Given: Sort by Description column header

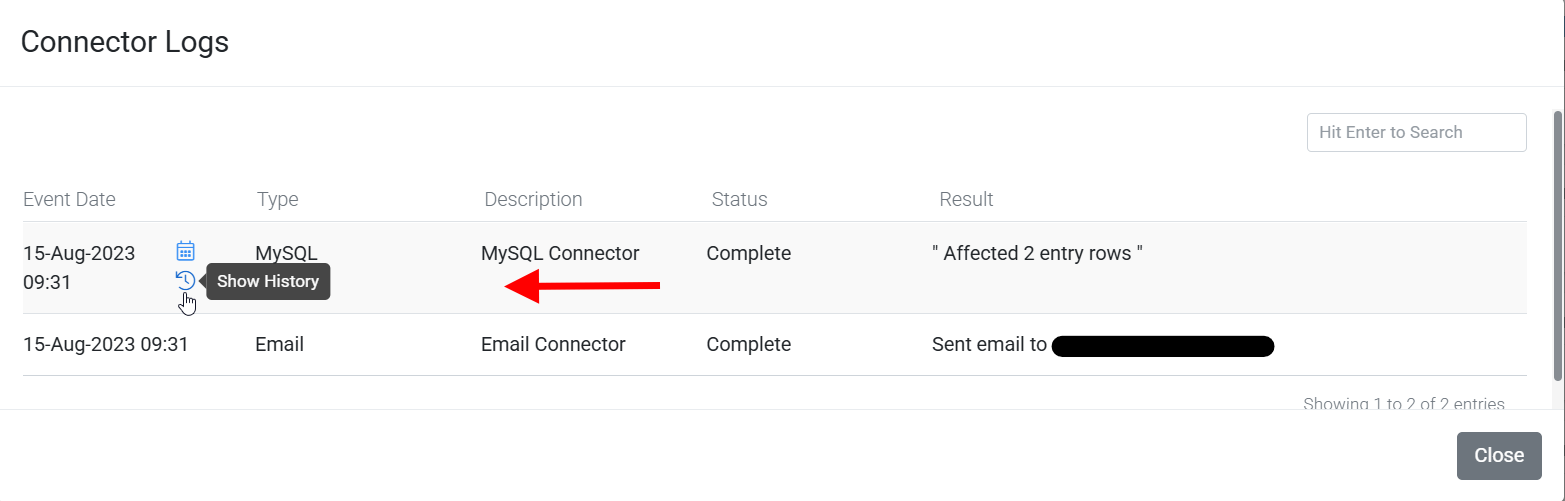Looking at the screenshot, I should point(533,199).
